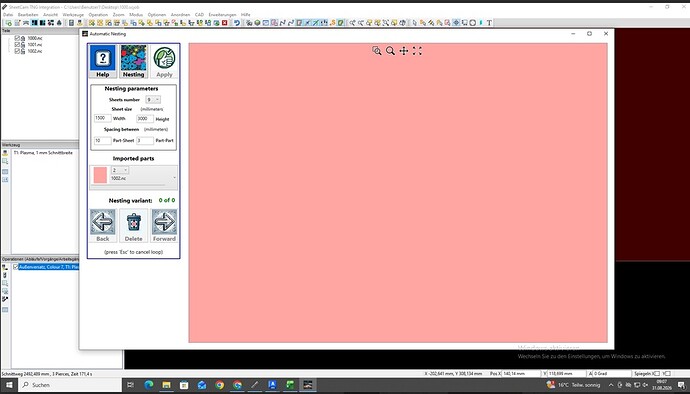This screenshot has width=690, height=394.
Task: Select T1 Plasma tool entry
Action: [43, 153]
